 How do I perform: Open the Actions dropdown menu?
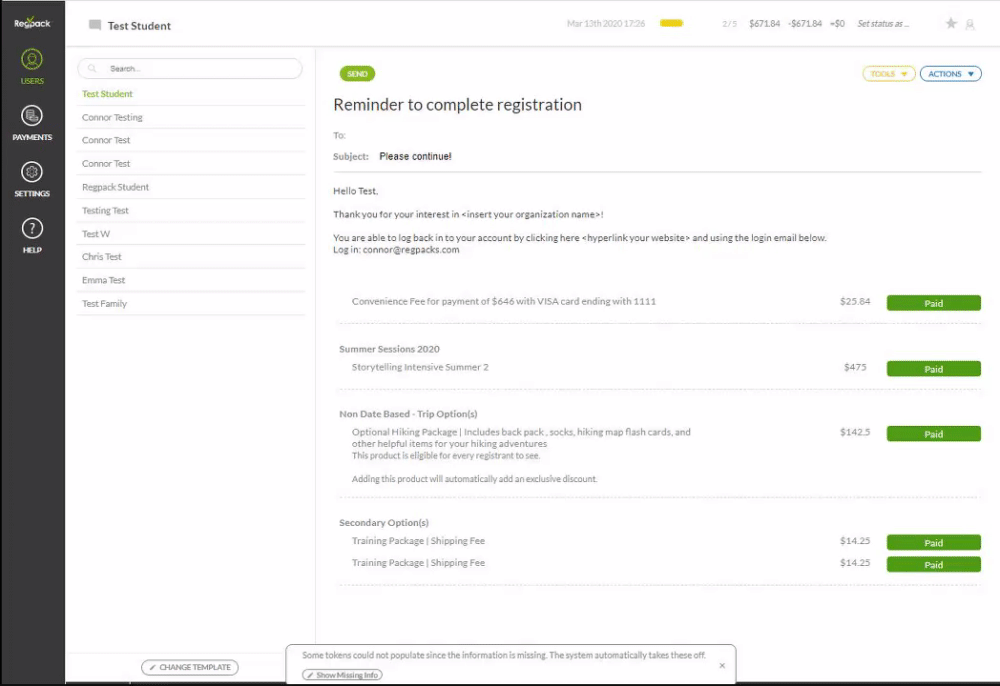950,74
